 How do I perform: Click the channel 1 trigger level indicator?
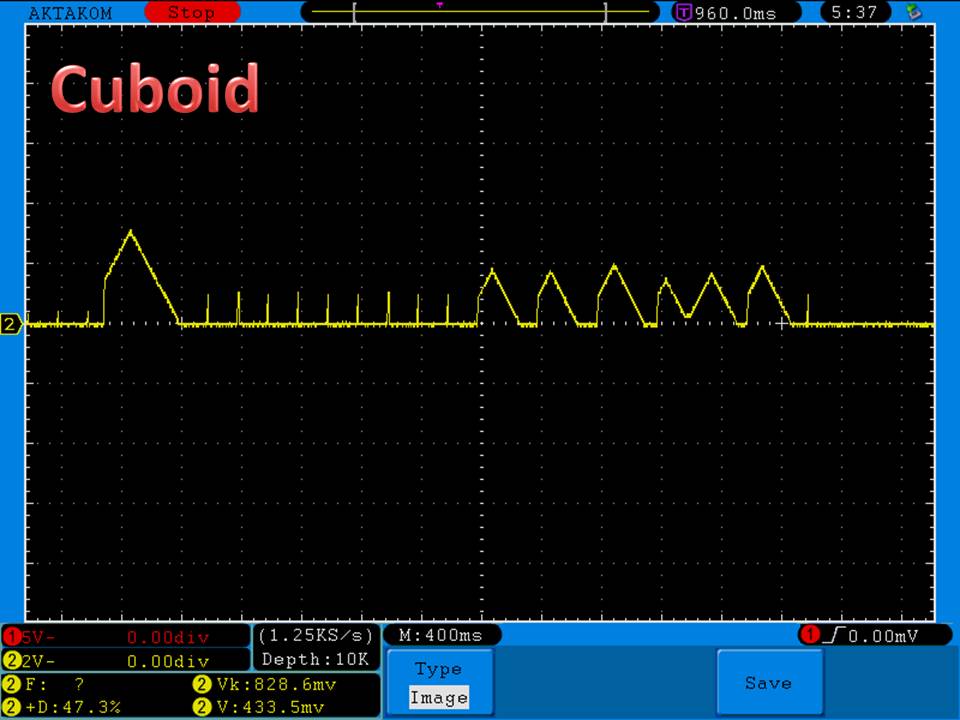click(860, 635)
